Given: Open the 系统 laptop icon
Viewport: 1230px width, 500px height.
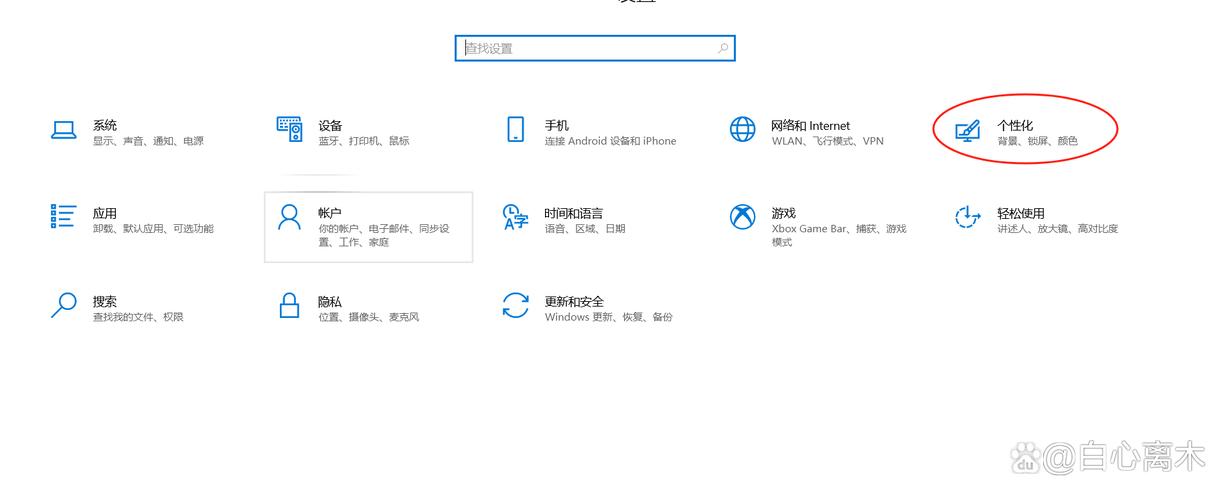Looking at the screenshot, I should point(64,130).
